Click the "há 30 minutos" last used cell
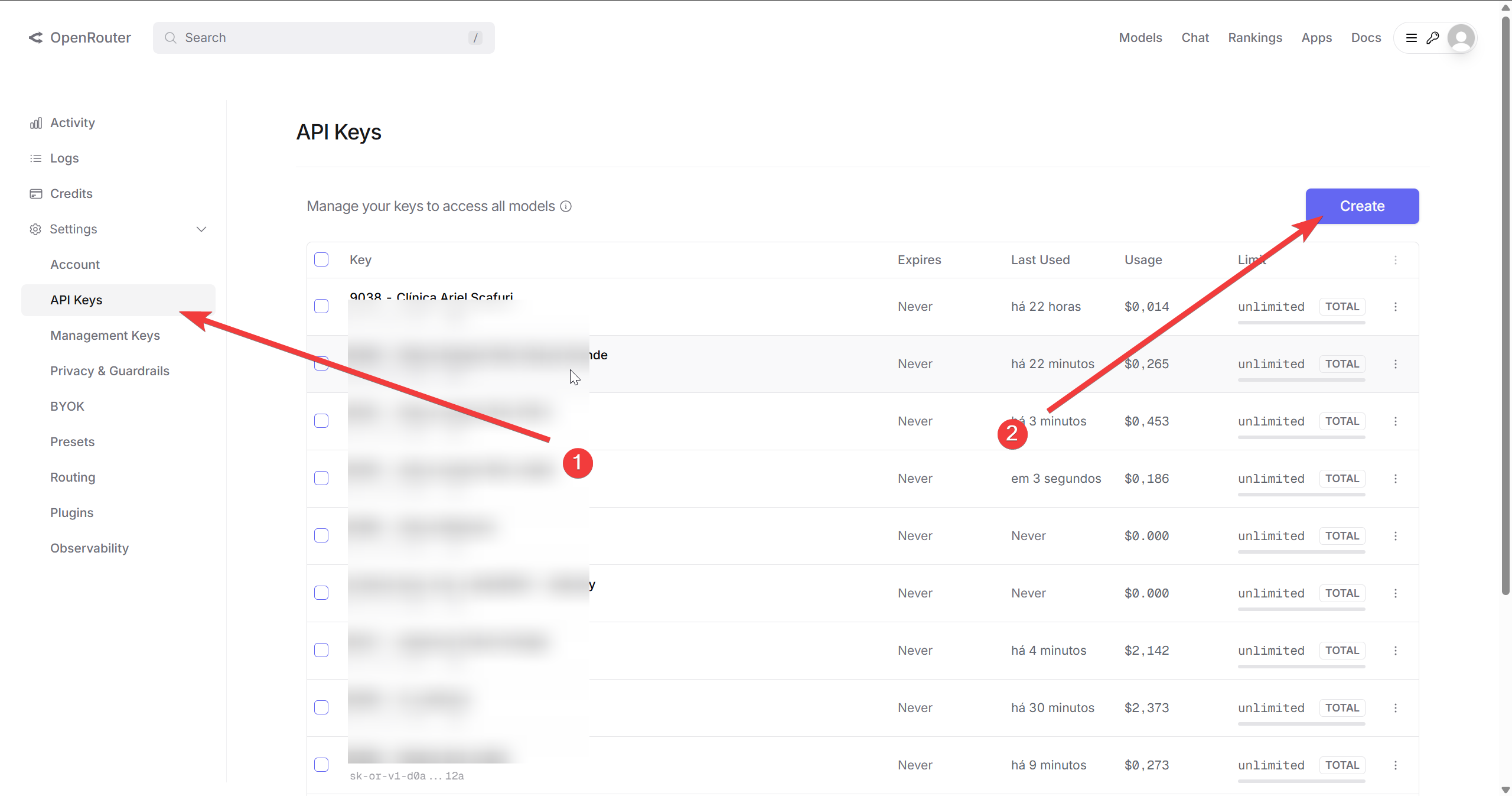 [1052, 708]
